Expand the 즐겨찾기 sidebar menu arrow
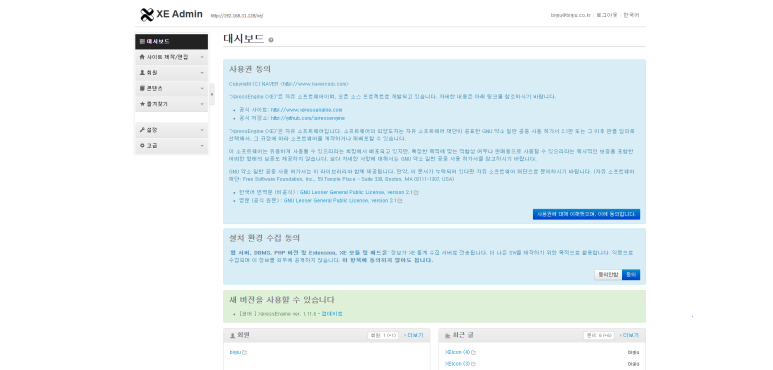The width and height of the screenshot is (773, 370). click(x=202, y=104)
